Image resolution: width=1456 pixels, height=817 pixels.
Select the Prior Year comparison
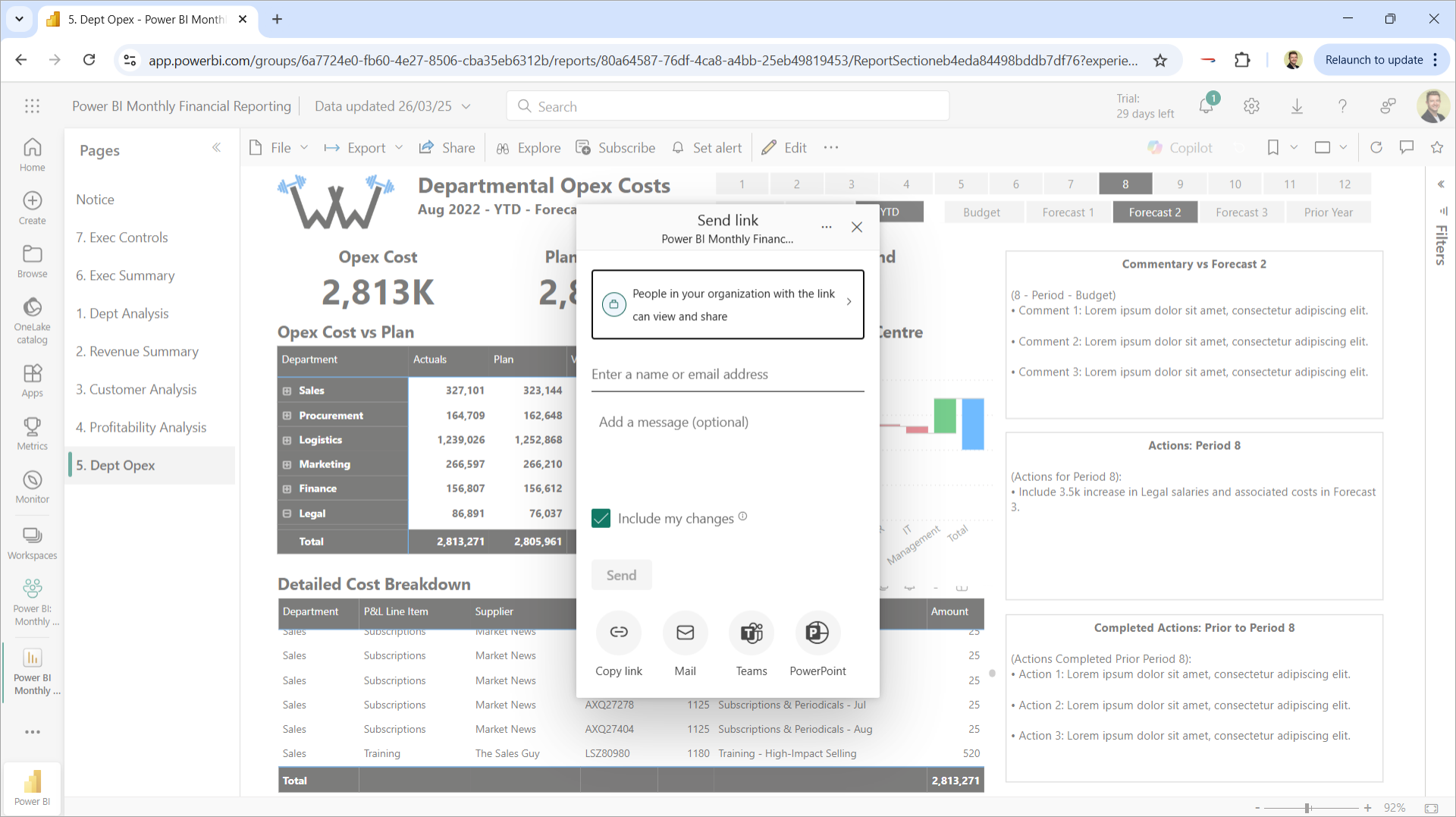[x=1329, y=212]
